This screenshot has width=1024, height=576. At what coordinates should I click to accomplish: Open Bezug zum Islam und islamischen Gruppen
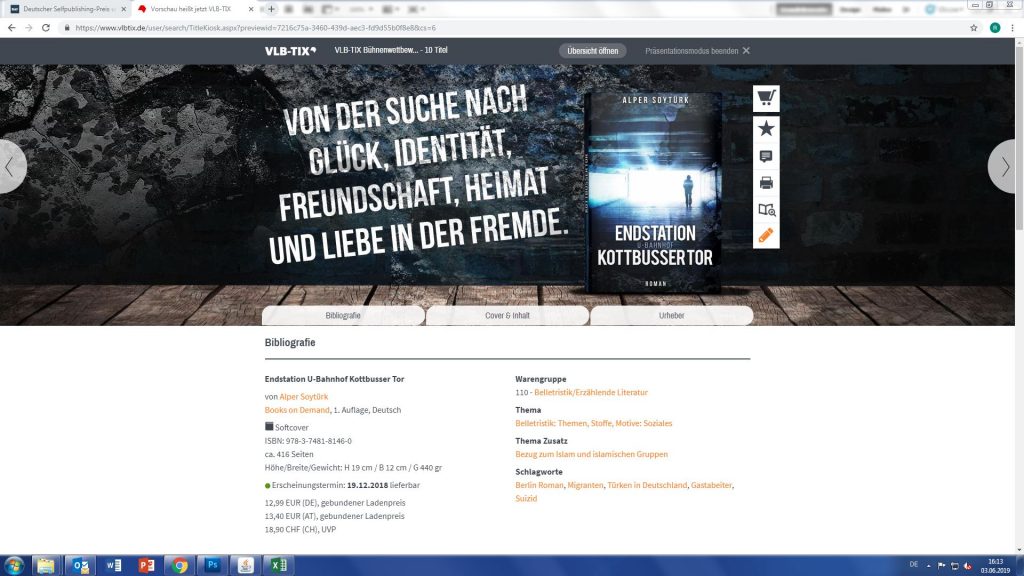[592, 454]
